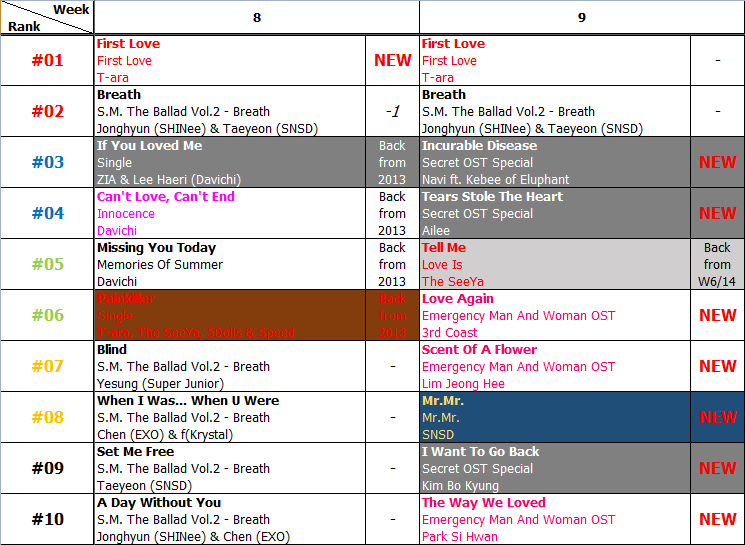The height and width of the screenshot is (545, 745).
Task: Select rank cell #09
Action: point(47,468)
